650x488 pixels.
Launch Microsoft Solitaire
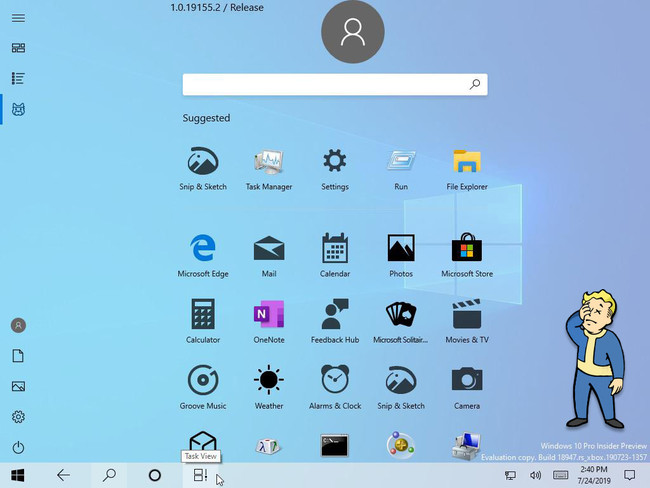pos(401,321)
